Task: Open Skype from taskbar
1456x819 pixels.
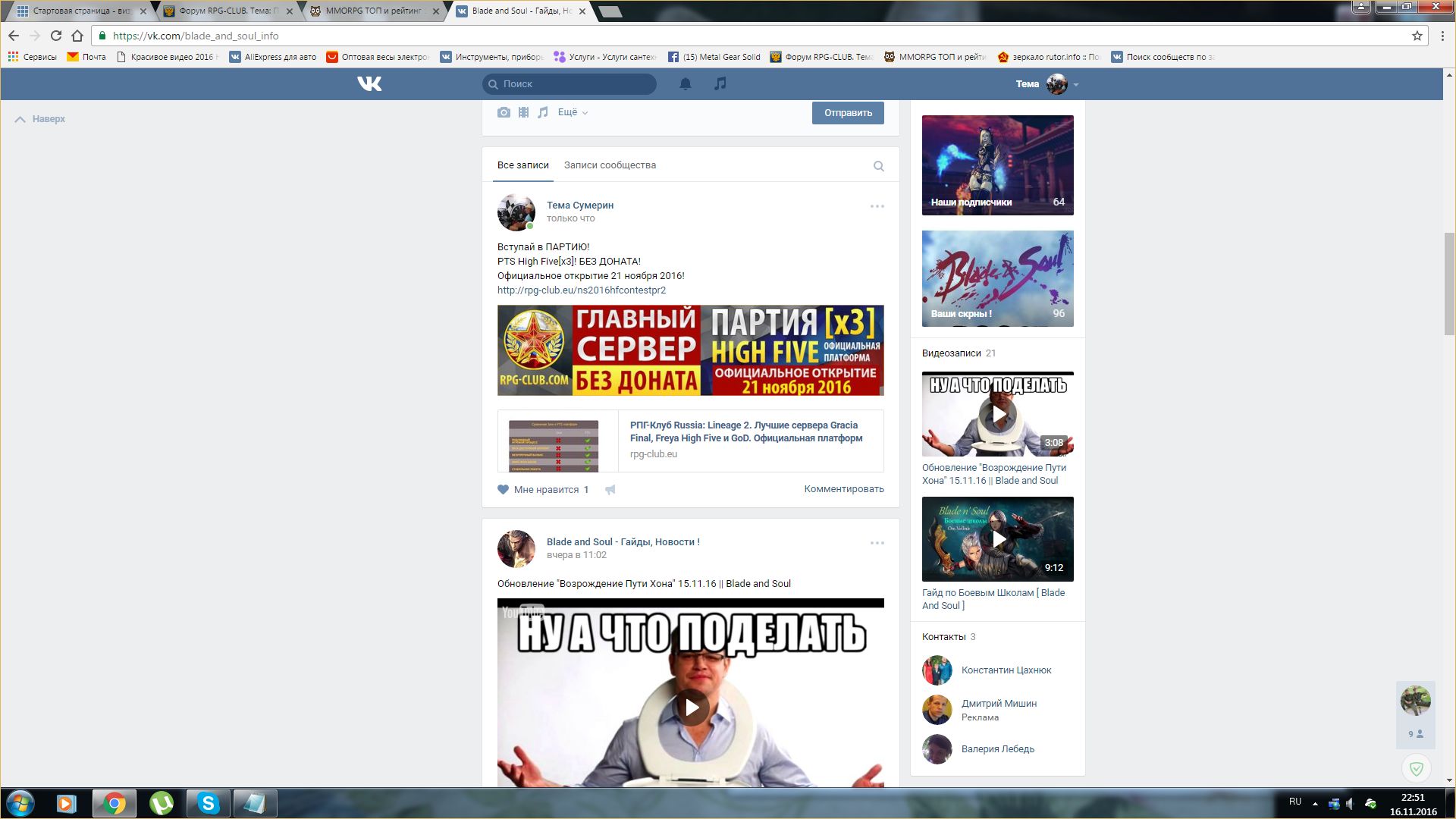Action: [x=208, y=803]
